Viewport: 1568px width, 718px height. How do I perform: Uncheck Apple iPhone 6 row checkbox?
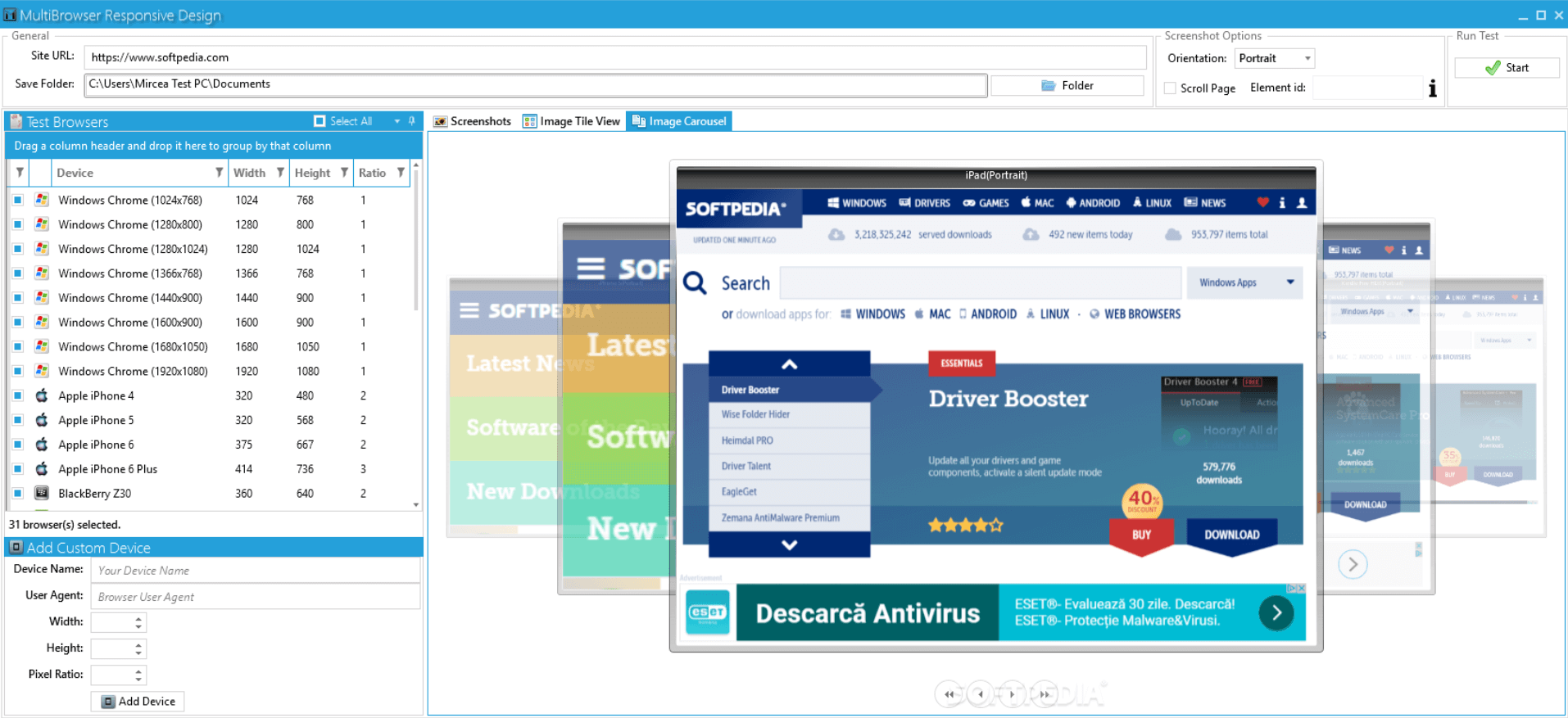click(18, 445)
